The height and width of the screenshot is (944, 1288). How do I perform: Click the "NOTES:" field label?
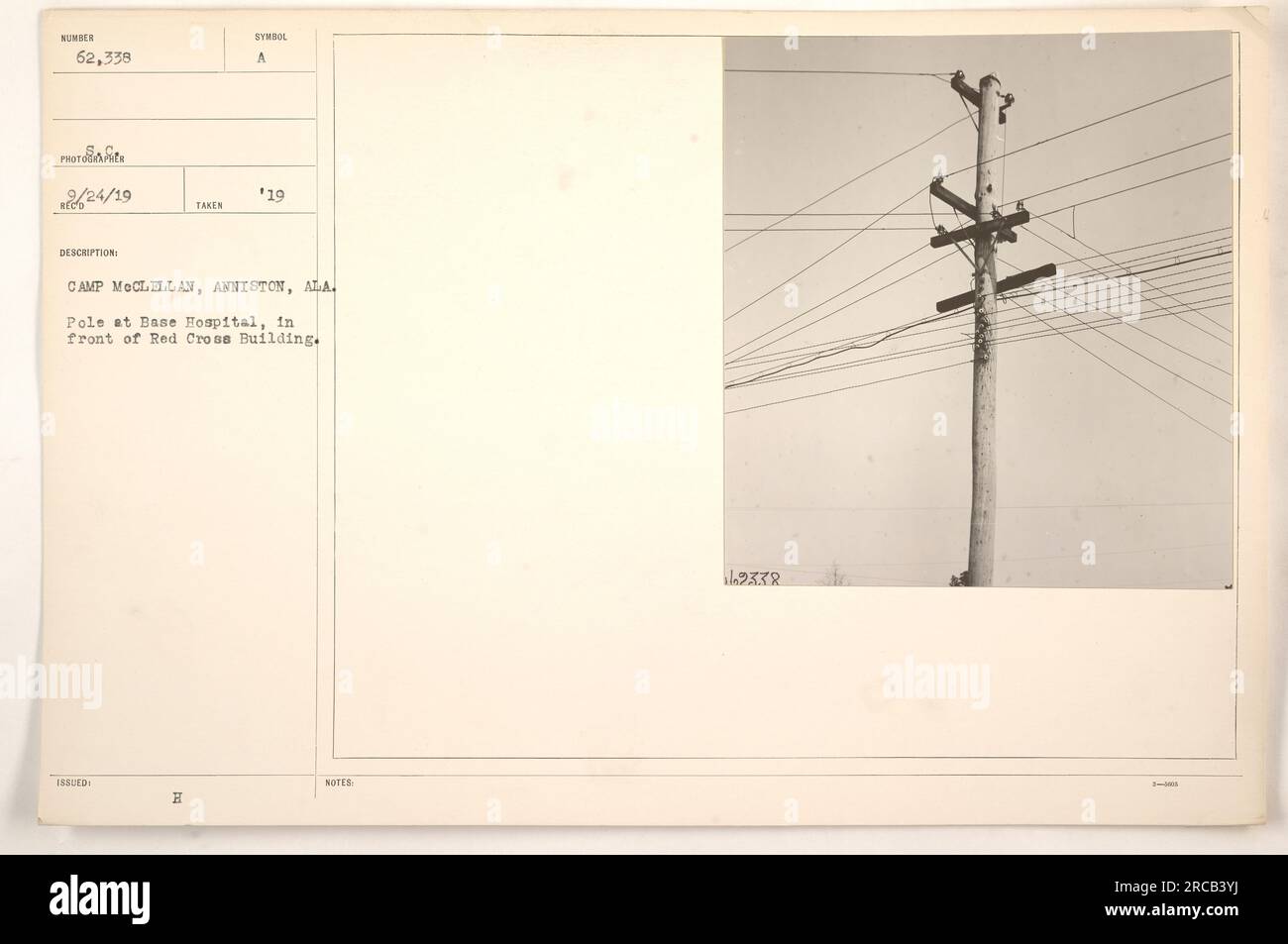[x=339, y=782]
